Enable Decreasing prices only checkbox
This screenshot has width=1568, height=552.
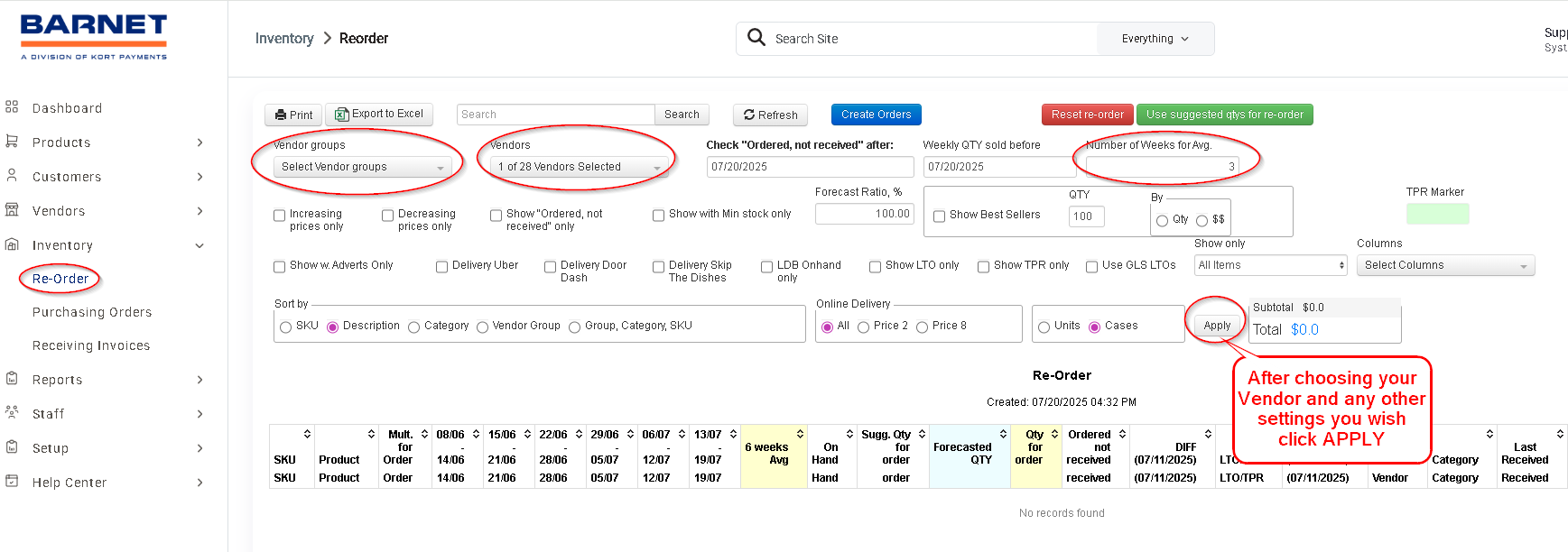388,216
